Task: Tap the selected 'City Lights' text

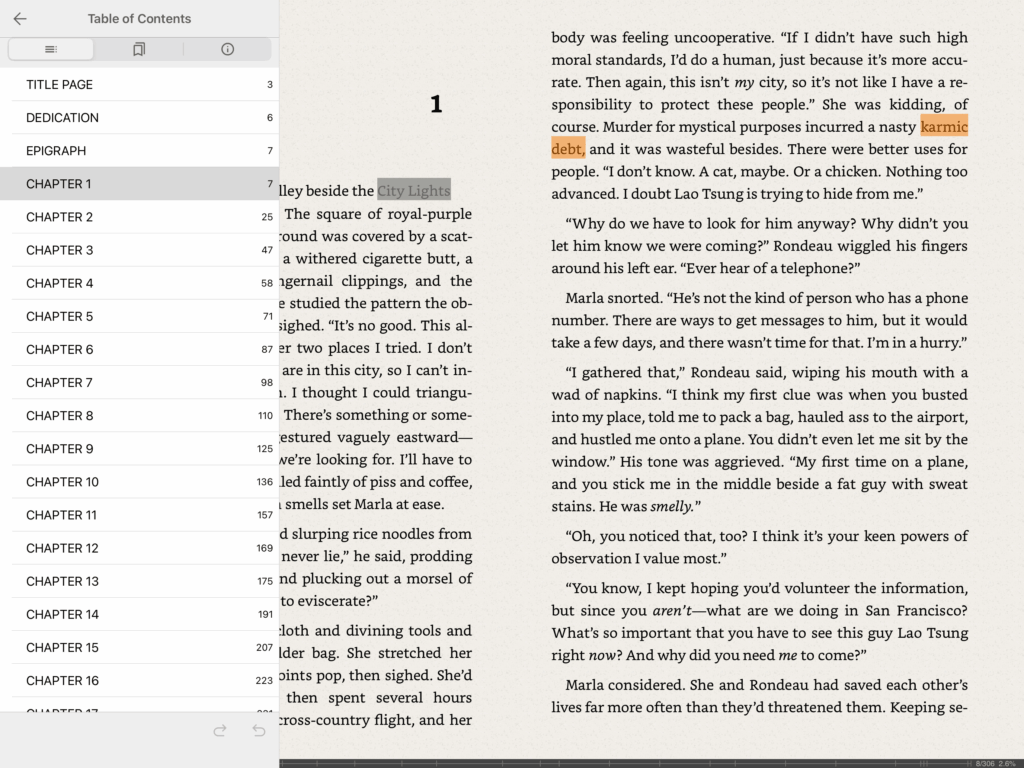Action: 414,191
